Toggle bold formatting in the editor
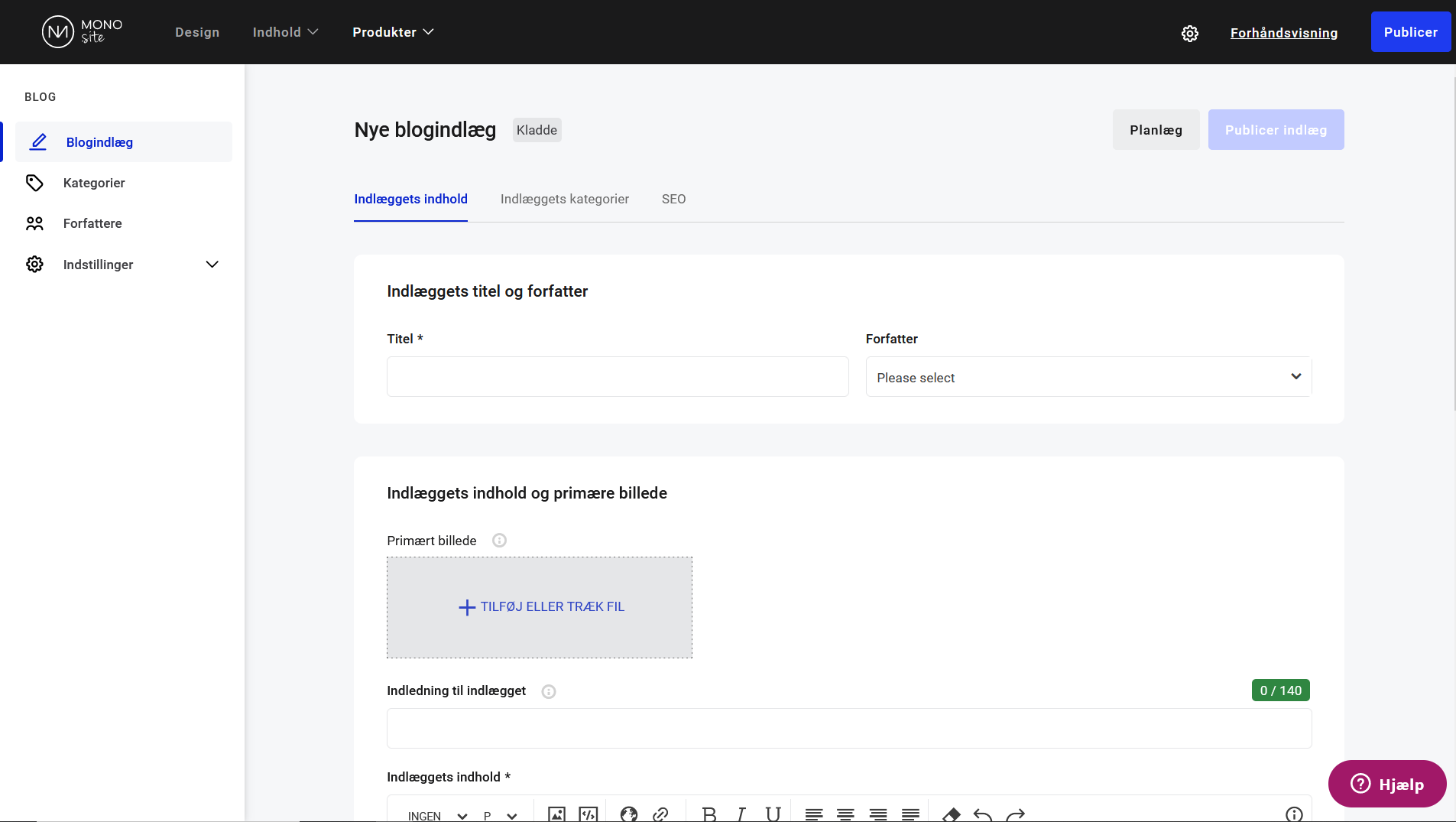 709,814
